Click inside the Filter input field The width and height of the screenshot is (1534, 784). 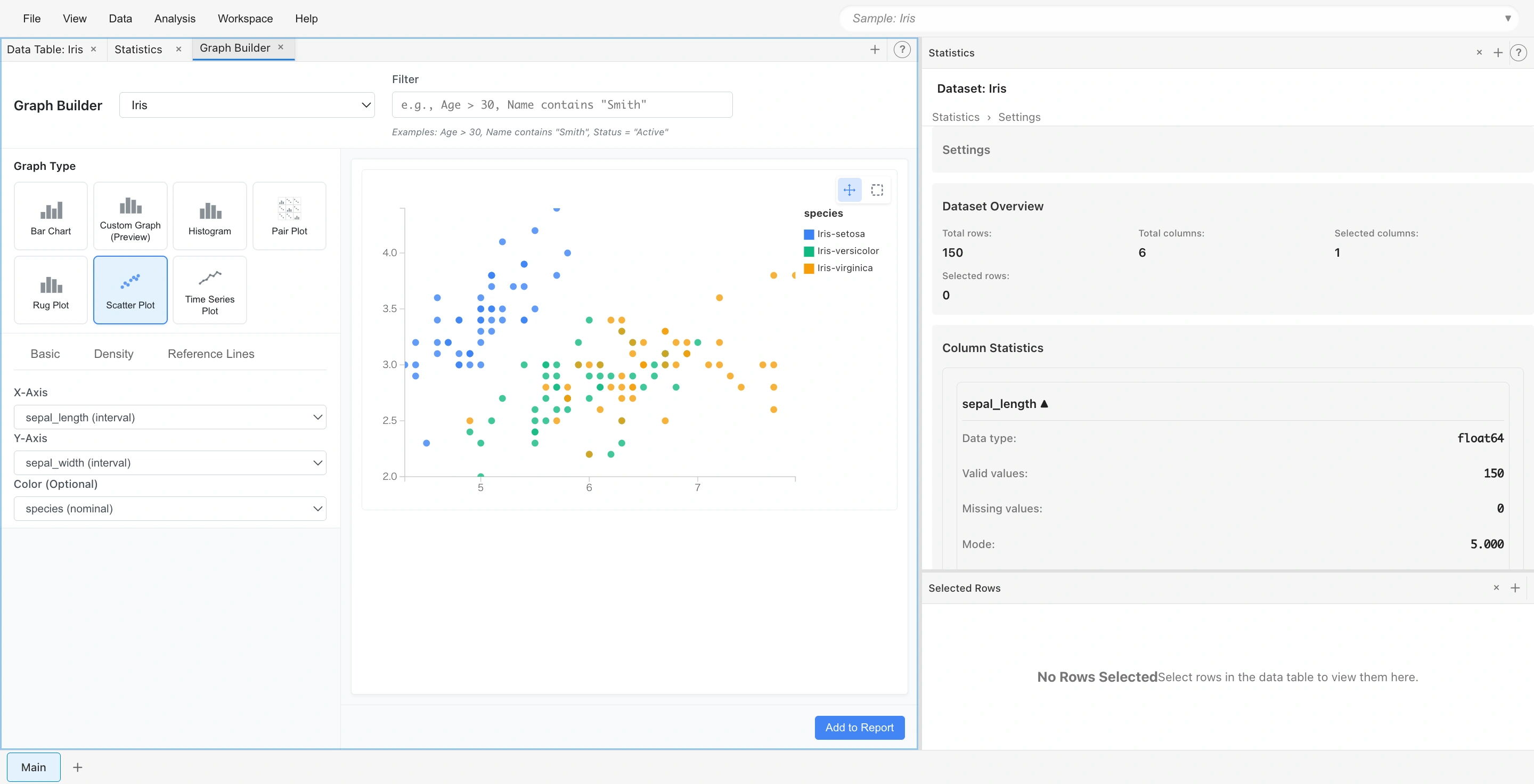point(561,105)
